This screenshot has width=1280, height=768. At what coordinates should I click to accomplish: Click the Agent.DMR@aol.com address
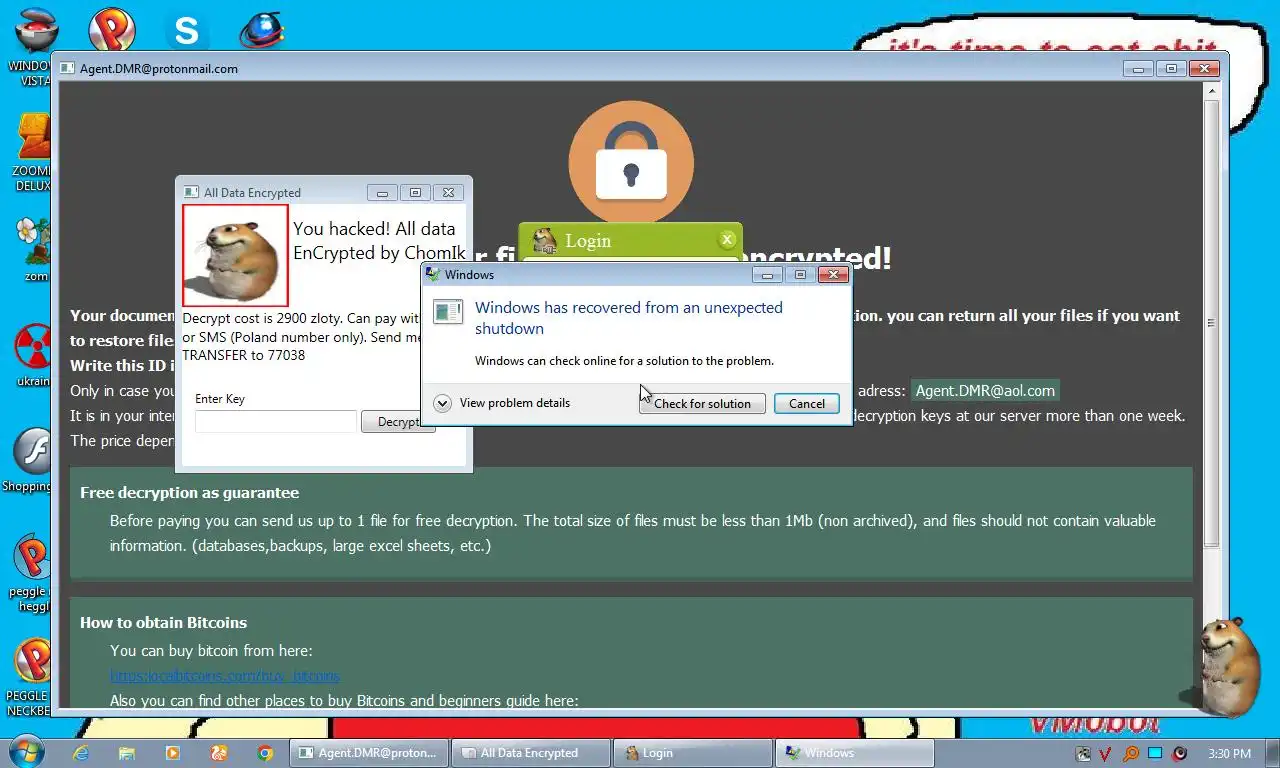click(985, 390)
